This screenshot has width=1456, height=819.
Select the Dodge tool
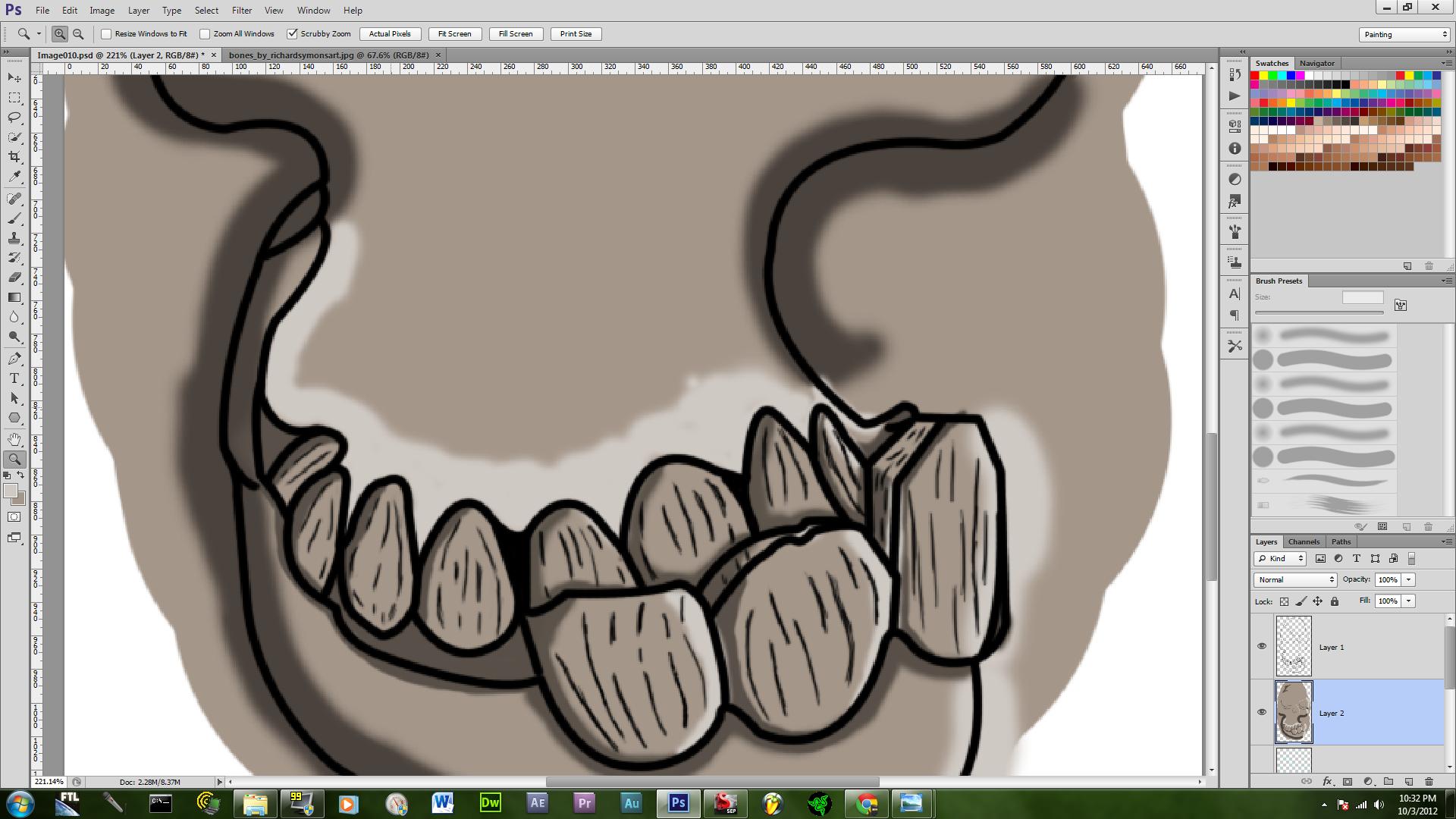point(14,337)
